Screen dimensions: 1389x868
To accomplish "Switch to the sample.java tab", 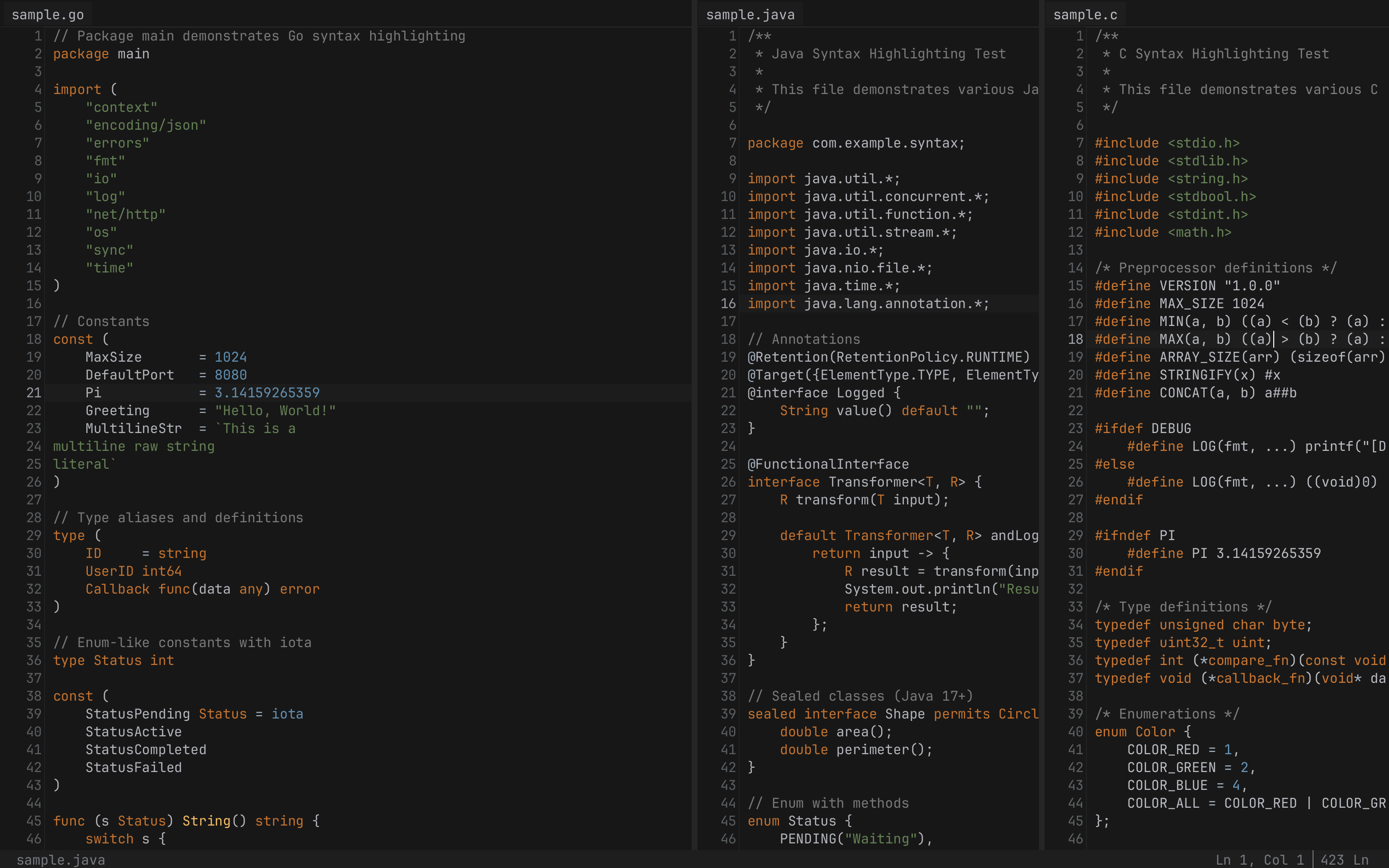I will tap(749, 14).
